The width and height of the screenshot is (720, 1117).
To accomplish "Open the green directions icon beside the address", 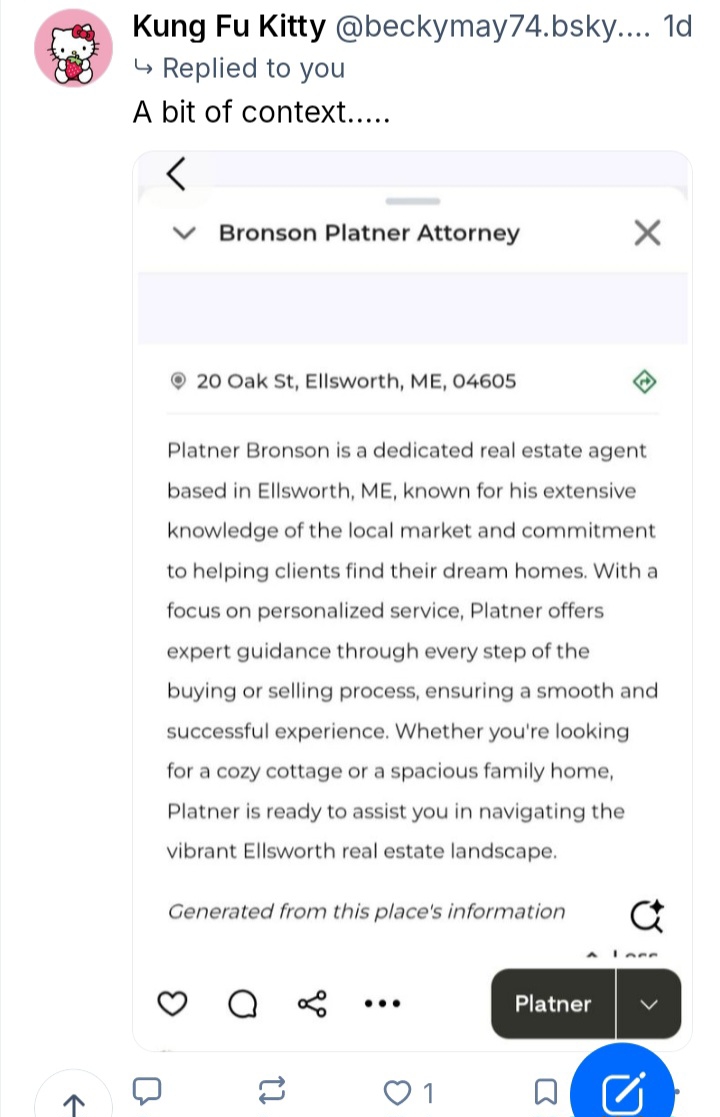I will click(x=645, y=381).
